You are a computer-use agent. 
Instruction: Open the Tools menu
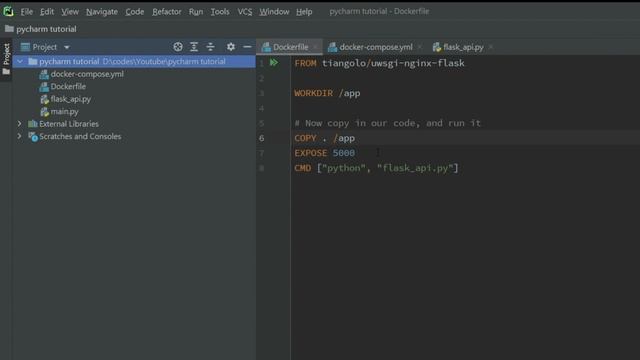tap(220, 12)
